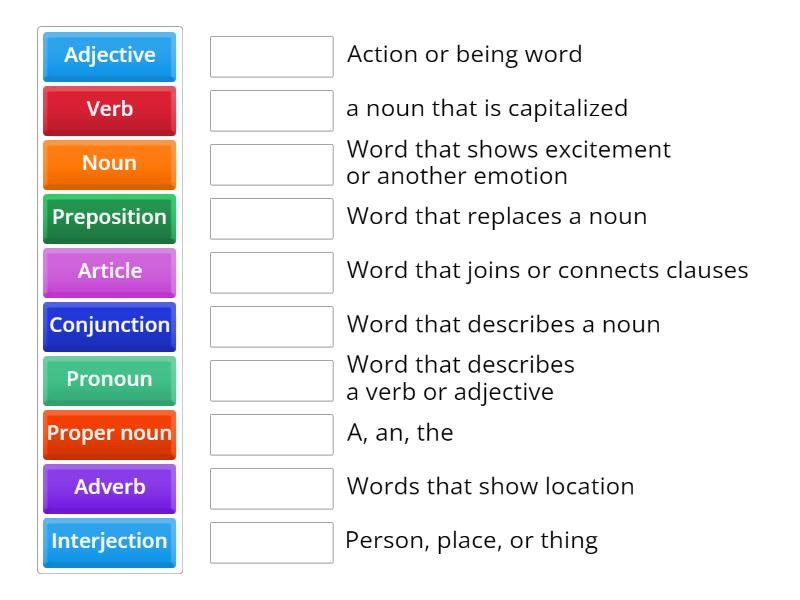Select the Adverb word tile
The height and width of the screenshot is (600, 800).
108,487
